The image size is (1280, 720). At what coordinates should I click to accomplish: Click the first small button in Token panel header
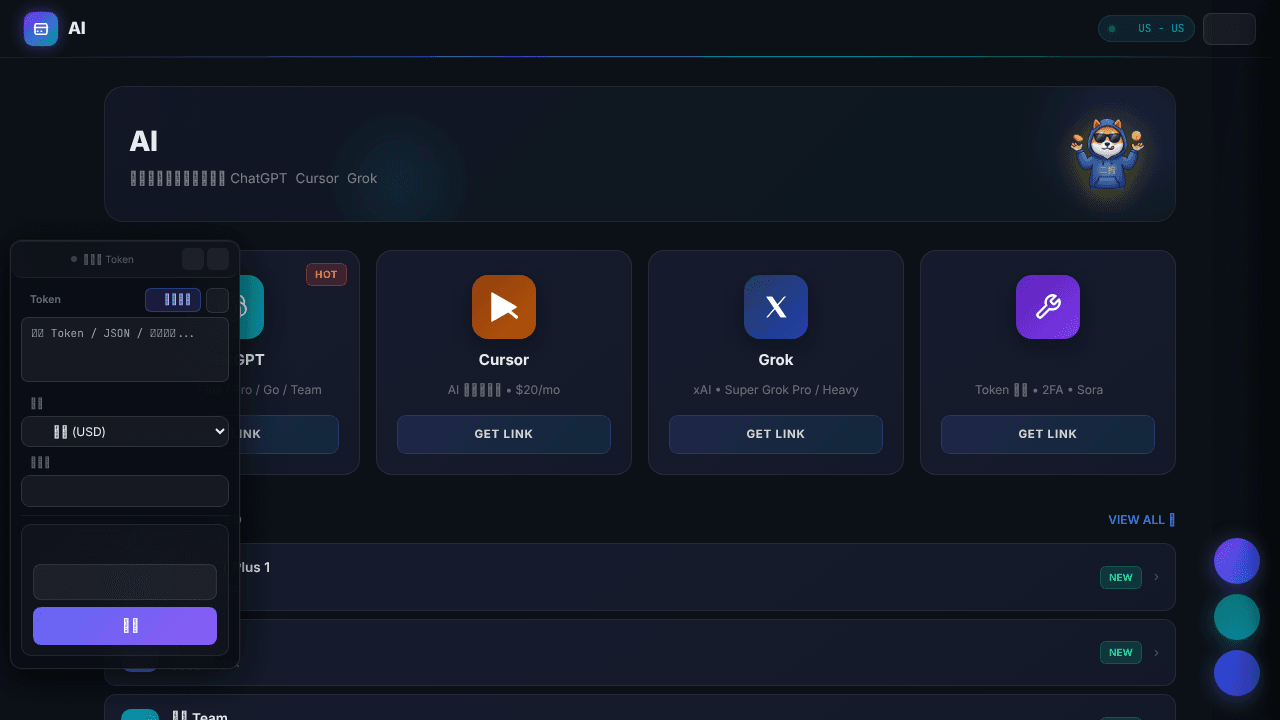click(x=193, y=259)
